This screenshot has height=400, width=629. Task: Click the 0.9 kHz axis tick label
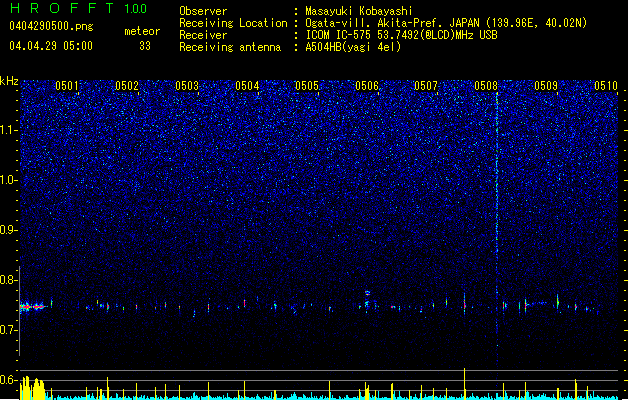pyautogui.click(x=9, y=230)
